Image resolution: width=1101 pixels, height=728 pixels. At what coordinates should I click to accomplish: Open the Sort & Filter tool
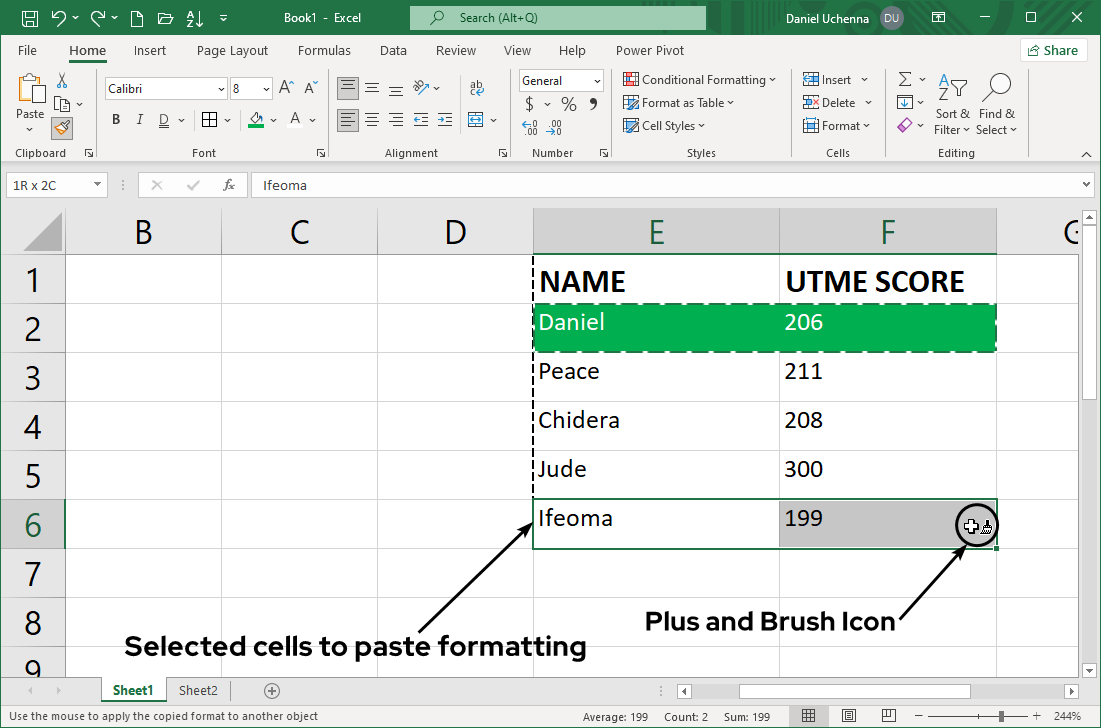click(x=951, y=105)
